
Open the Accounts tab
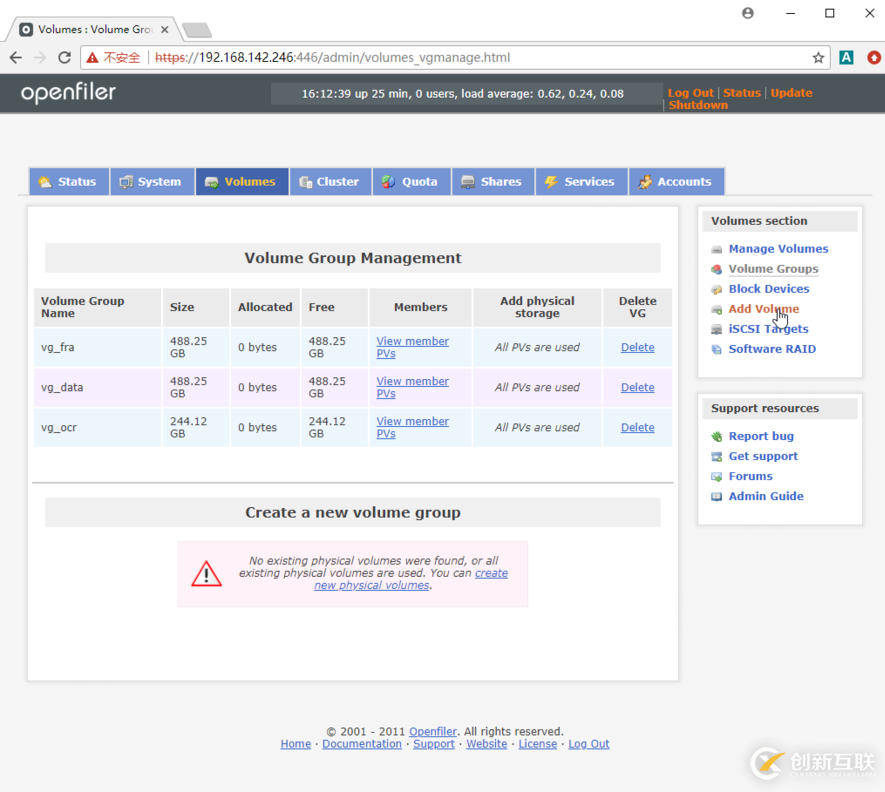675,182
